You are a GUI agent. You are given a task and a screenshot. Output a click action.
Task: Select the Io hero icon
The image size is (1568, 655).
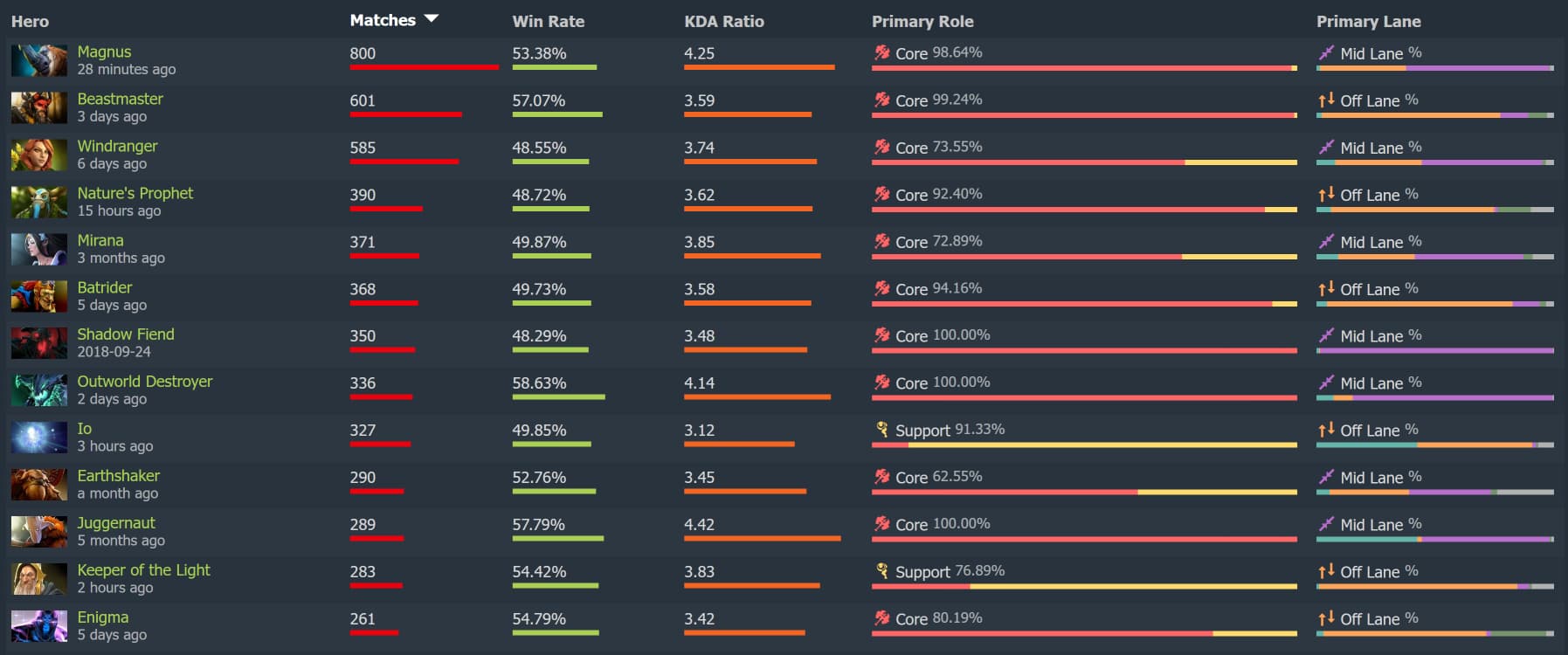(x=38, y=438)
